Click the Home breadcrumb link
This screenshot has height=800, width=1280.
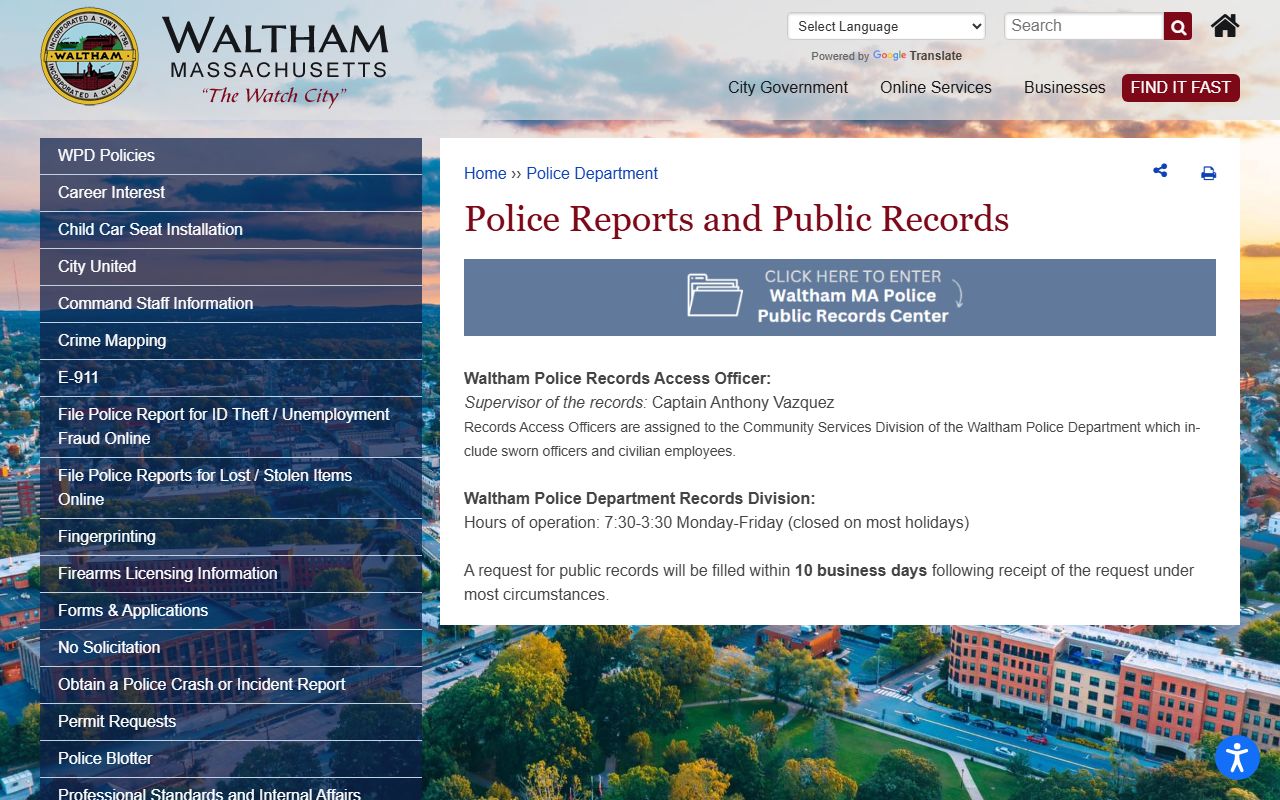click(x=485, y=173)
